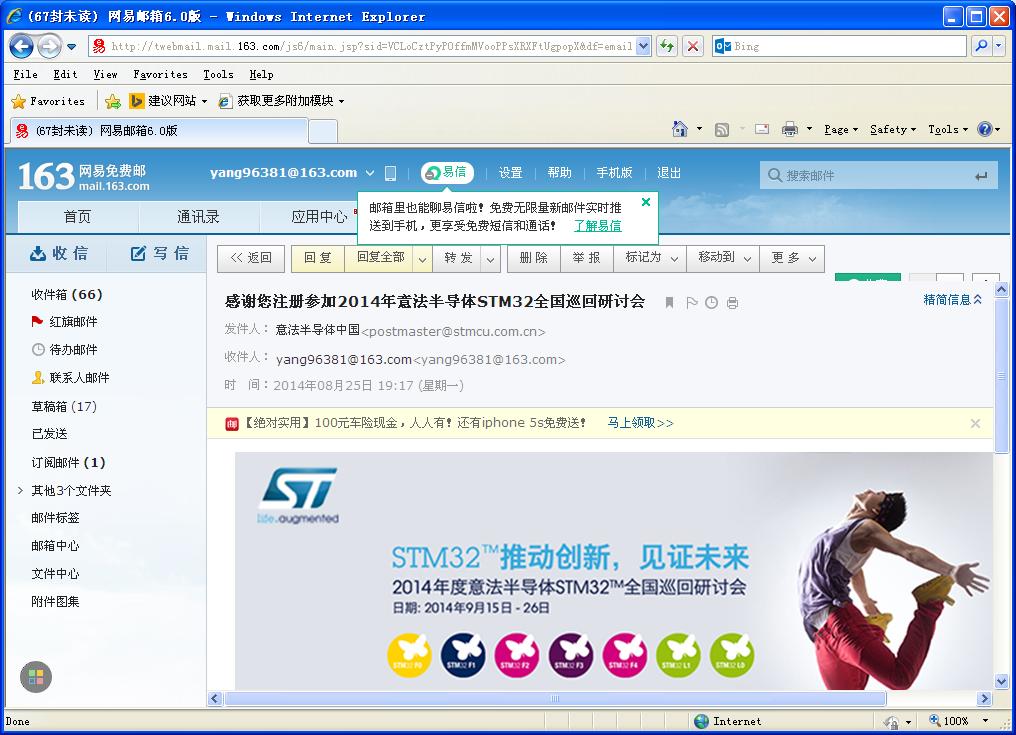This screenshot has height=735, width=1016.
Task: Click the horizontal scrollbar of the email
Action: [555, 699]
